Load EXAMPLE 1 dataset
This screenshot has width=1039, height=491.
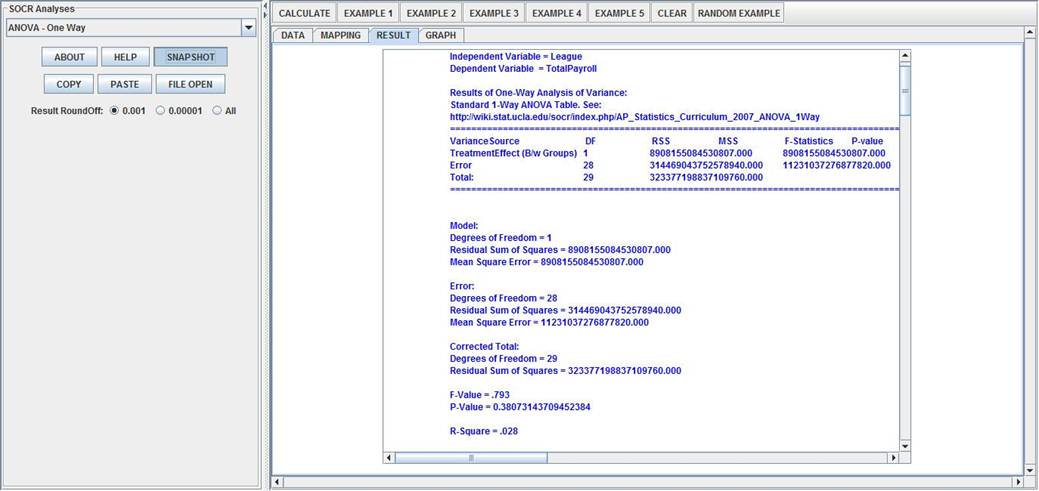[368, 13]
